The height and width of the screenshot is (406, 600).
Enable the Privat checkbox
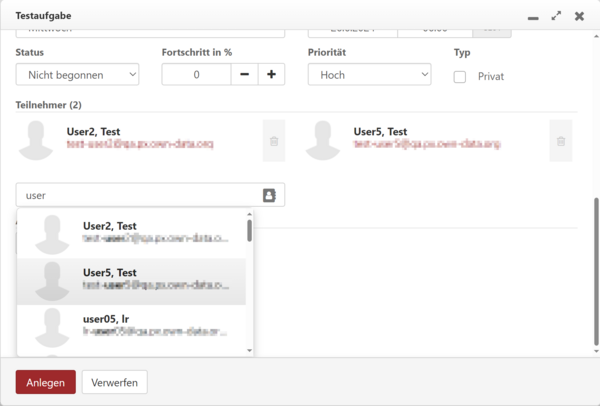coord(460,77)
